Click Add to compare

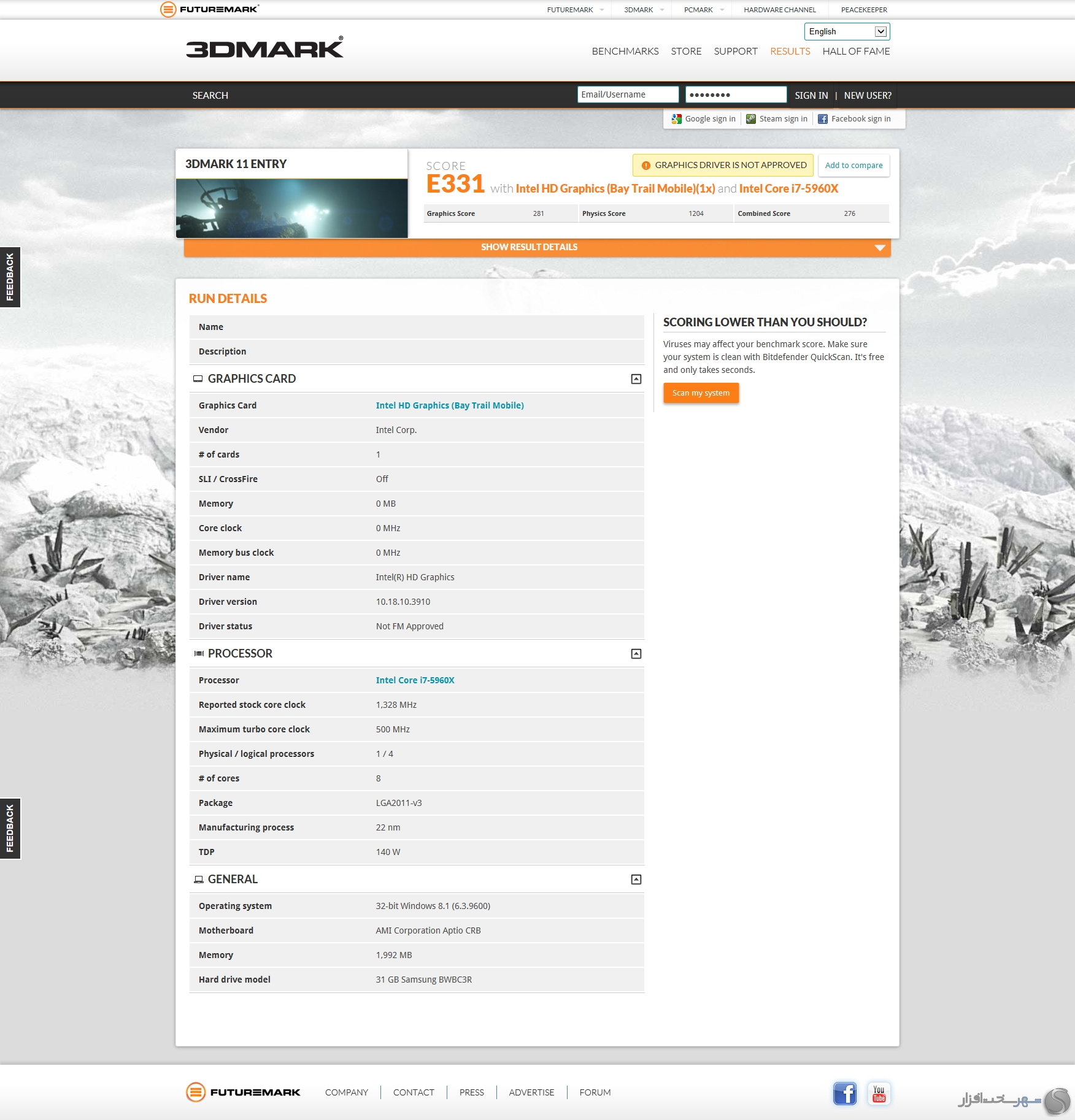pyautogui.click(x=853, y=166)
